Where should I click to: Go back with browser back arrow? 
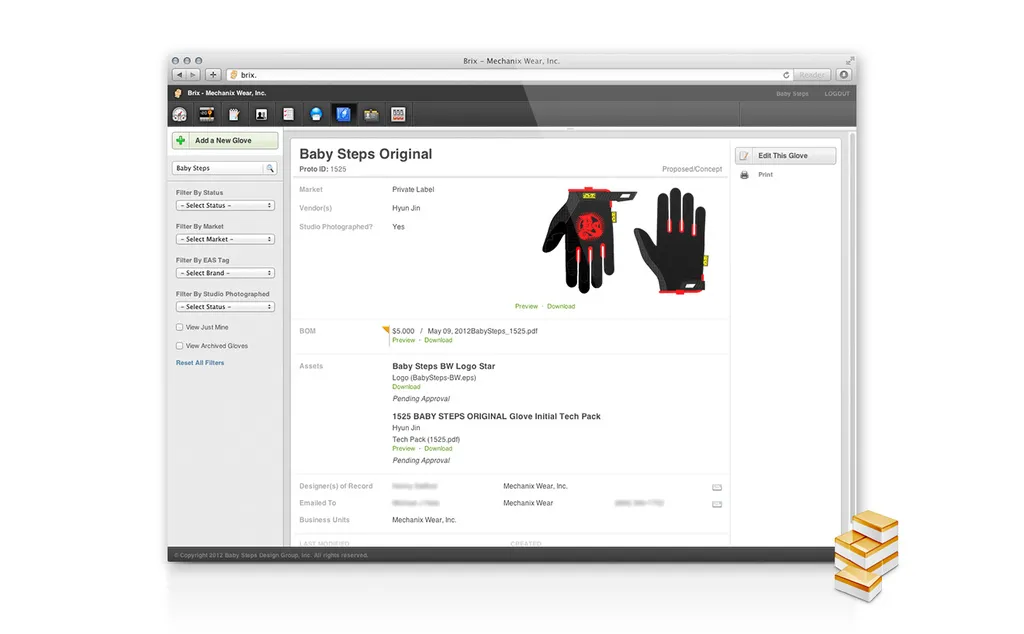pos(180,75)
